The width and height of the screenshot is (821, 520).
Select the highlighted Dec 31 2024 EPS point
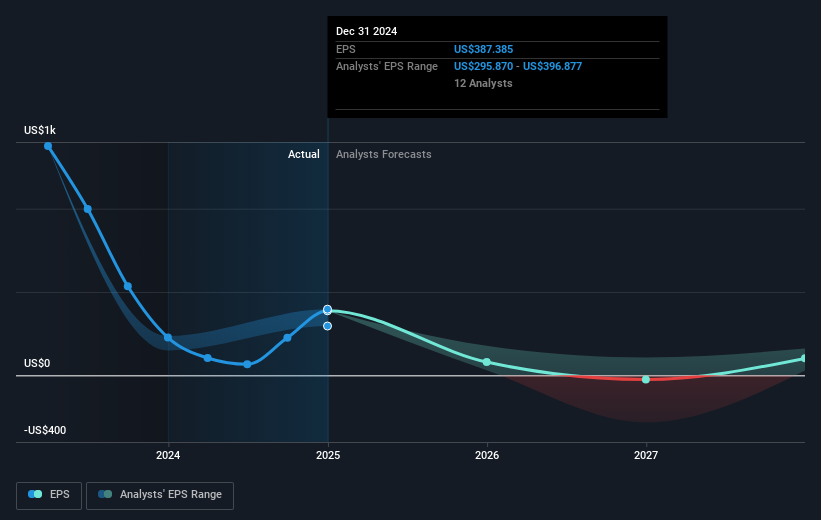(327, 310)
